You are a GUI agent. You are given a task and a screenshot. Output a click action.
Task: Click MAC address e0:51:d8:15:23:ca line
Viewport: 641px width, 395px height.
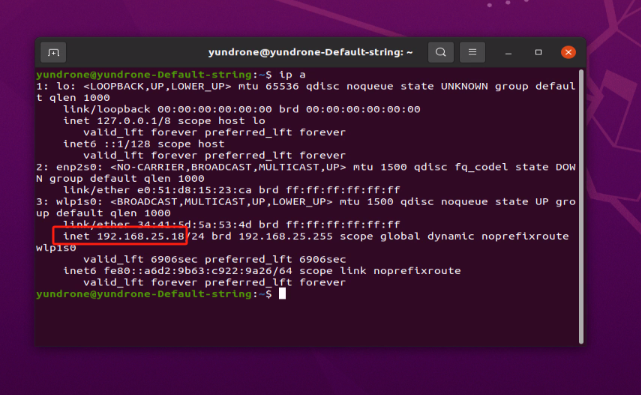(231, 190)
